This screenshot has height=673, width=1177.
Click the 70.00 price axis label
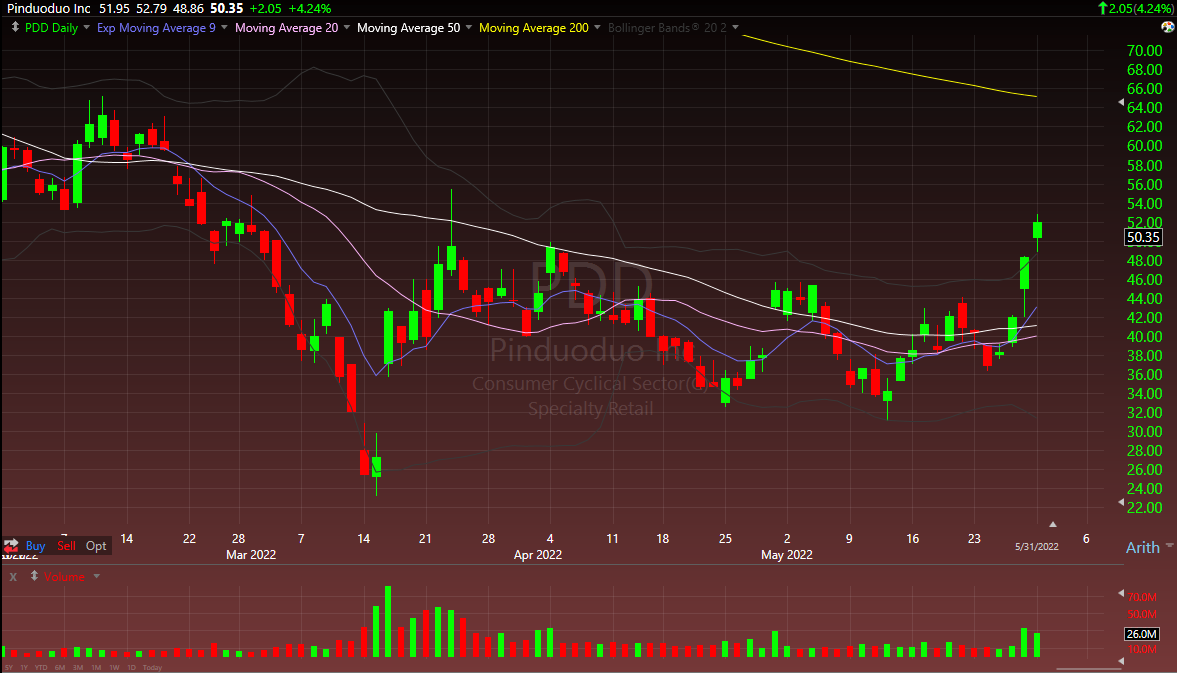pyautogui.click(x=1145, y=50)
